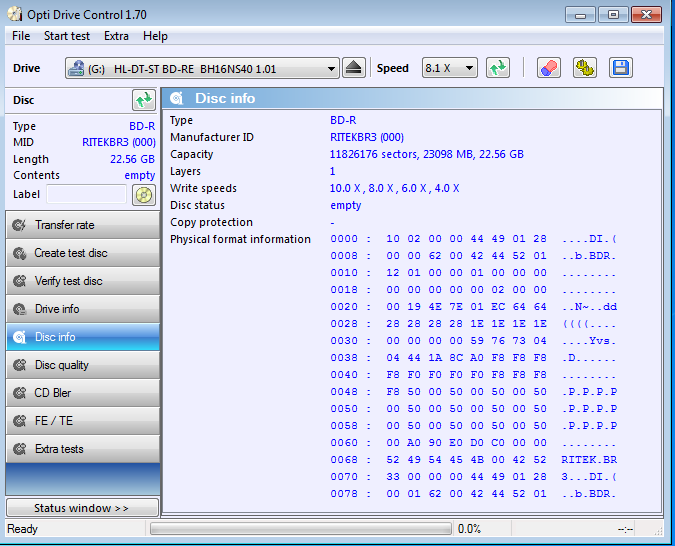
Task: Open Disc quality test
Action: point(83,365)
